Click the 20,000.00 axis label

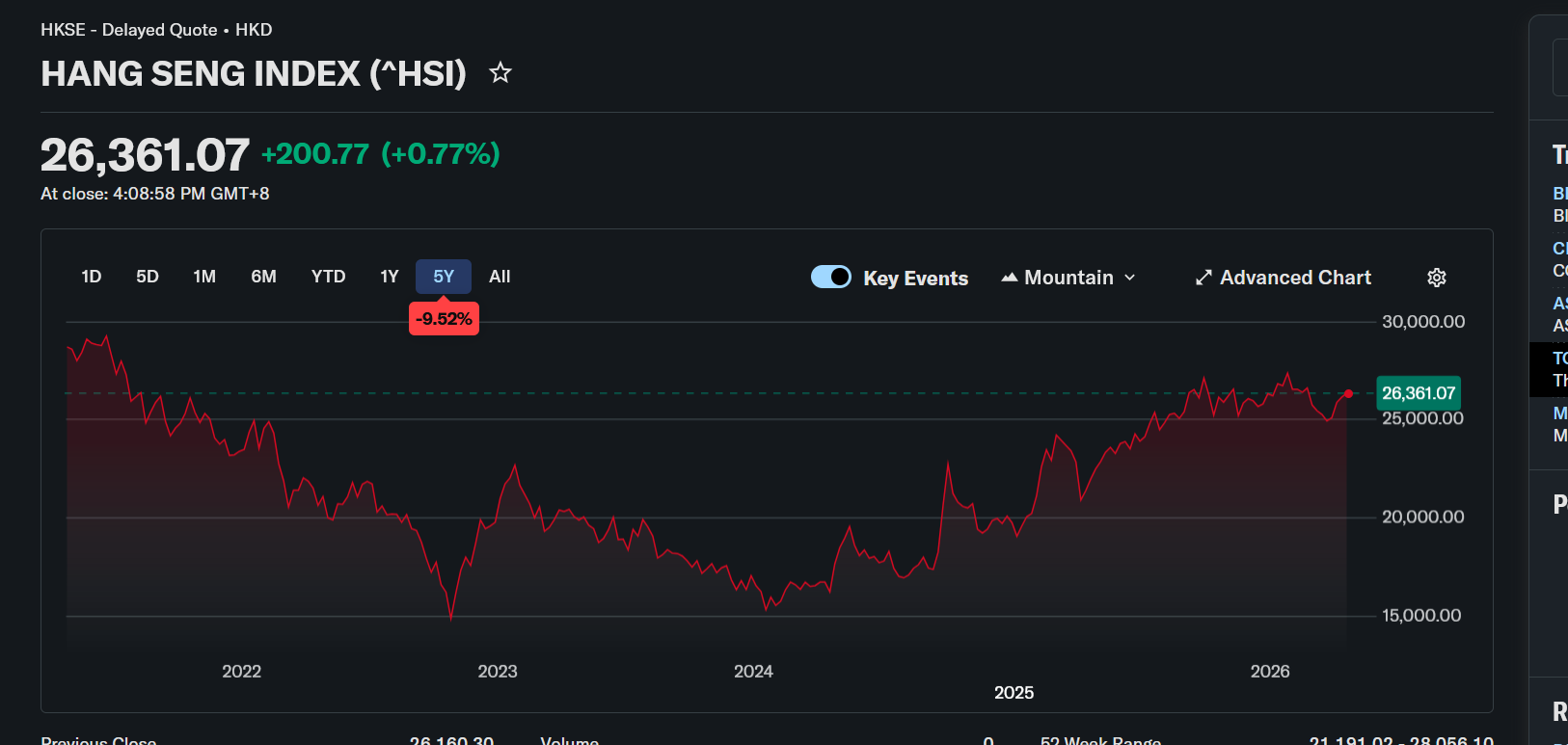click(x=1423, y=518)
